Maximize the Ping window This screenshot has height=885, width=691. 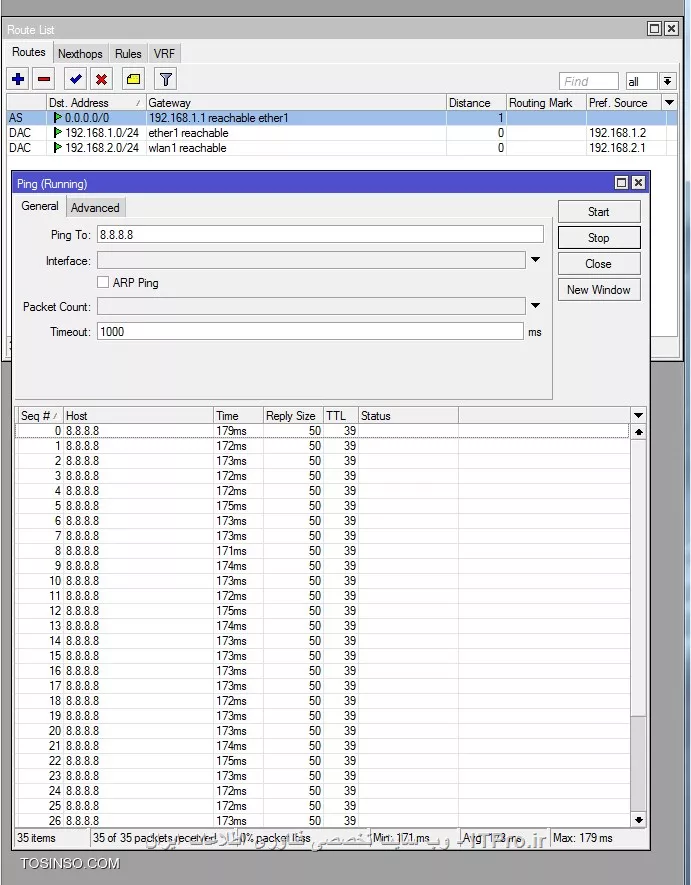[621, 182]
